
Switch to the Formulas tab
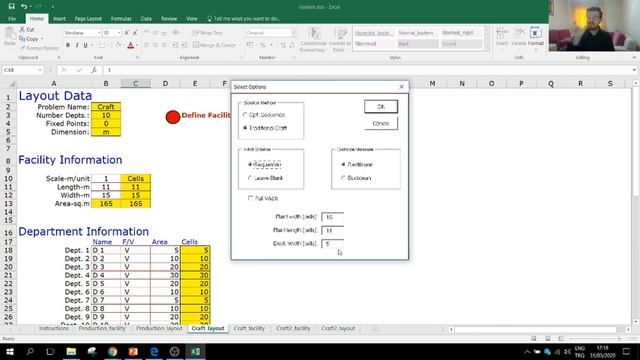coord(121,19)
